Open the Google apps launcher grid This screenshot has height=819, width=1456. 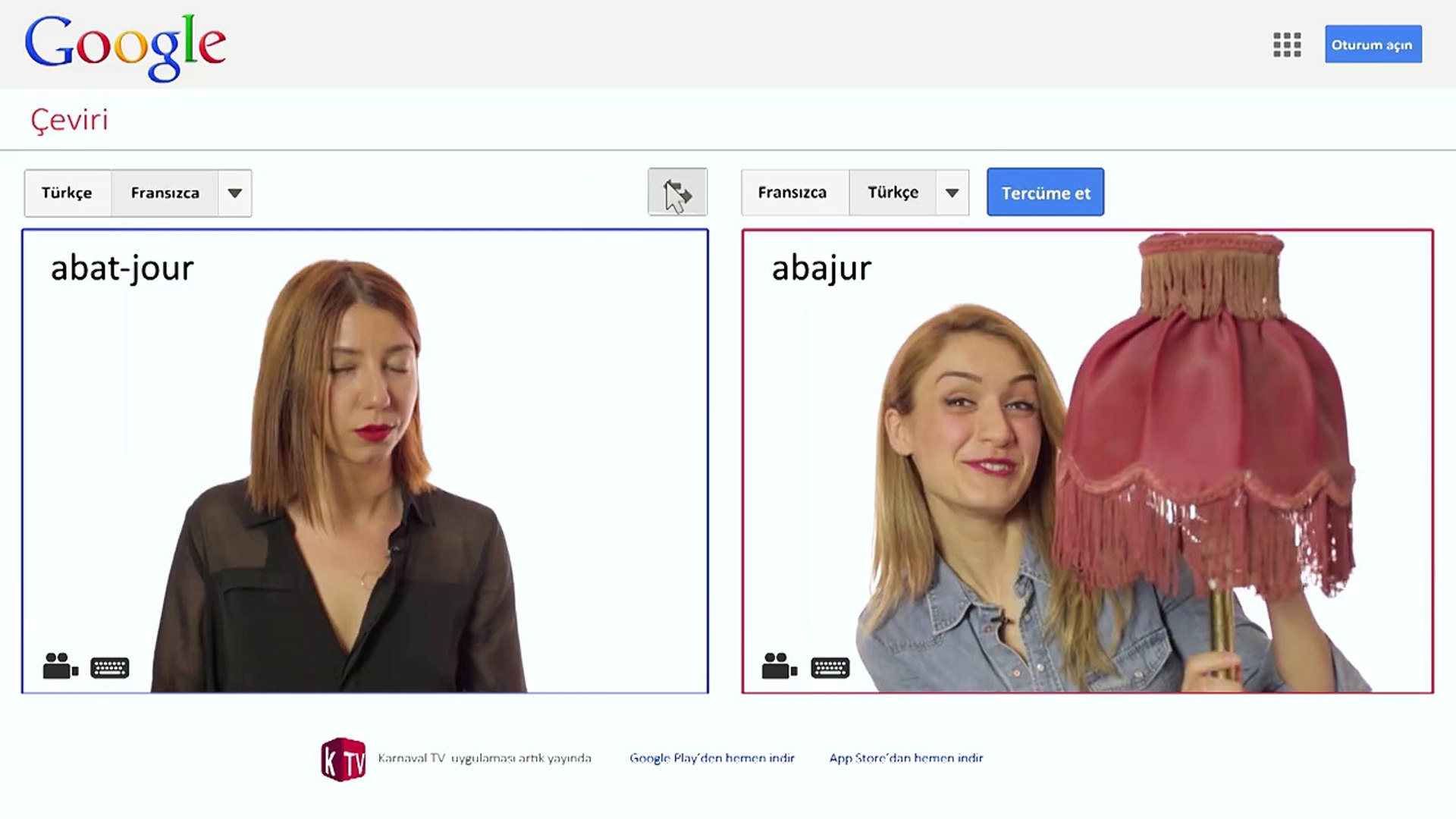pyautogui.click(x=1287, y=45)
